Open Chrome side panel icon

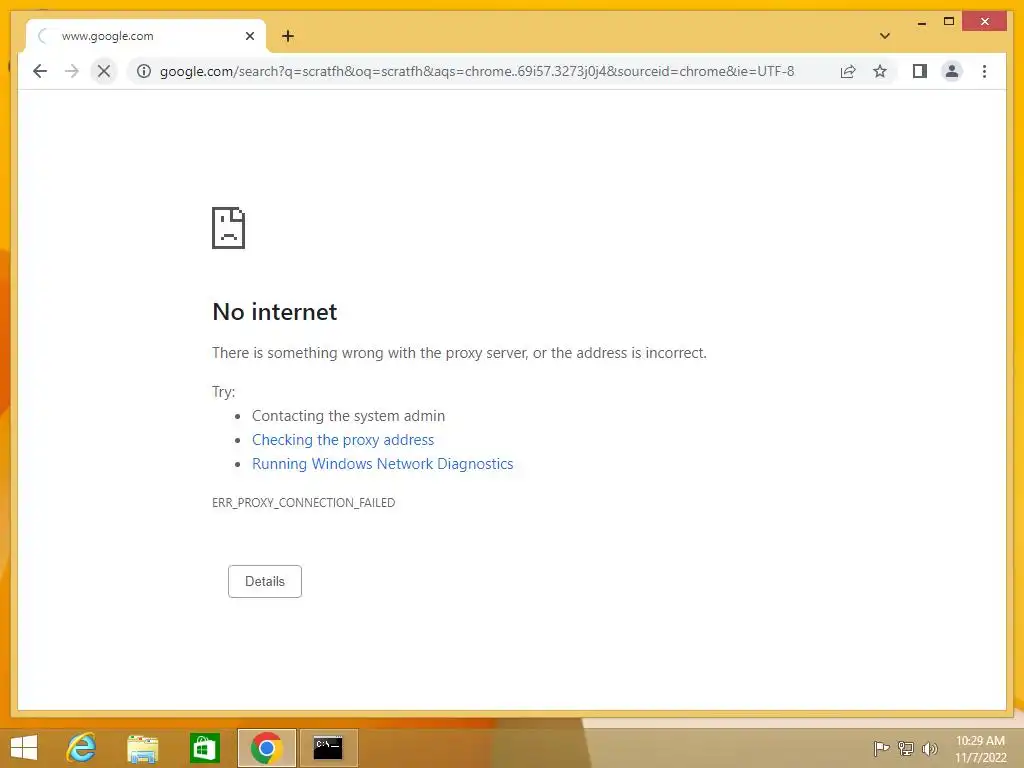[x=920, y=71]
